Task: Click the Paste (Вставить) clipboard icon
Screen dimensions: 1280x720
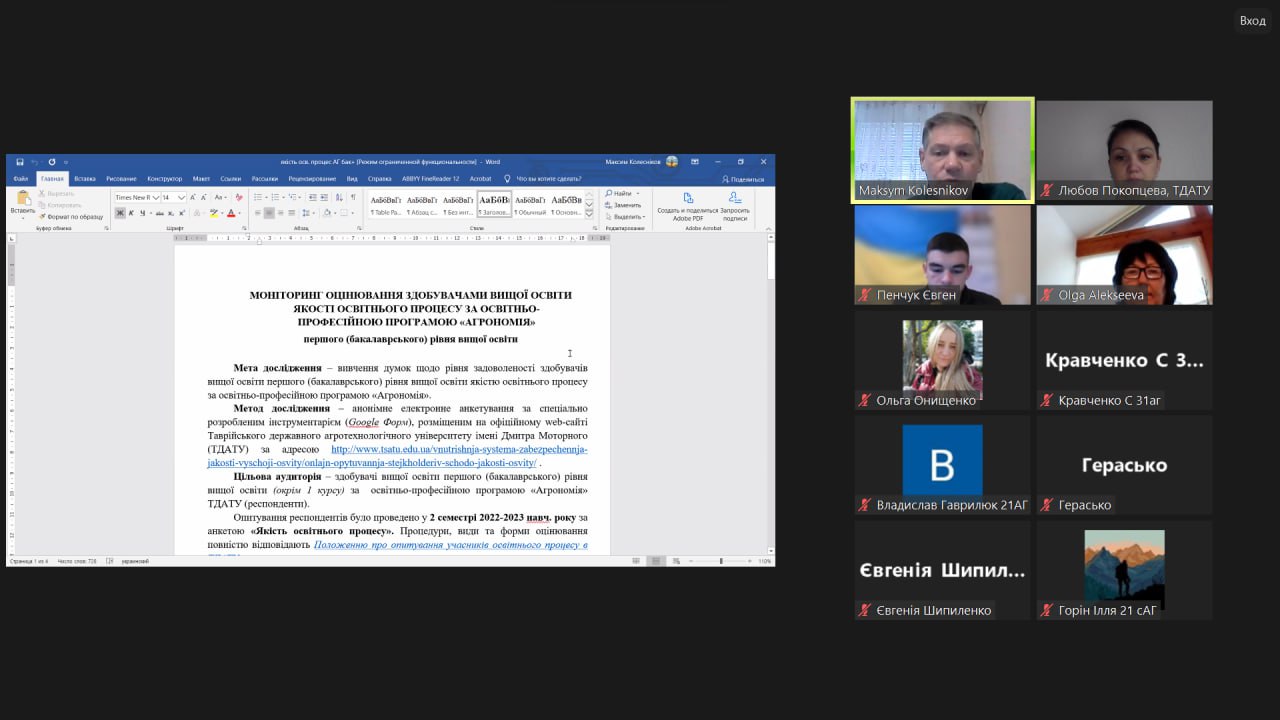Action: click(x=22, y=198)
